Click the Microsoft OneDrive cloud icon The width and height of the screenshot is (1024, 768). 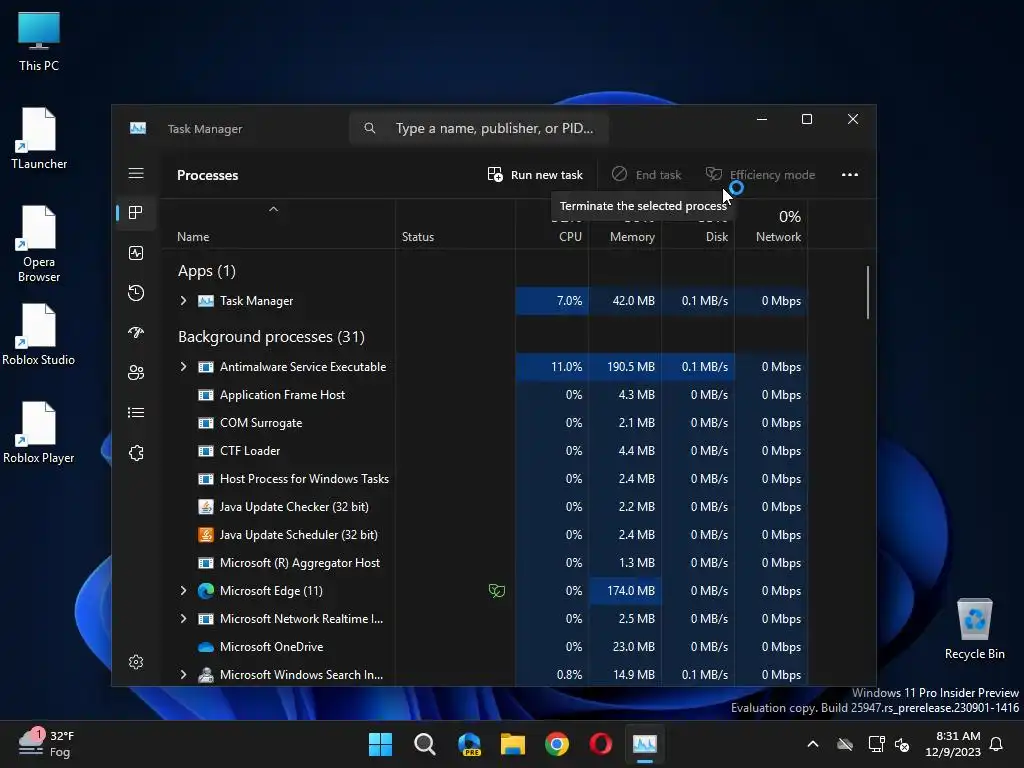[206, 647]
